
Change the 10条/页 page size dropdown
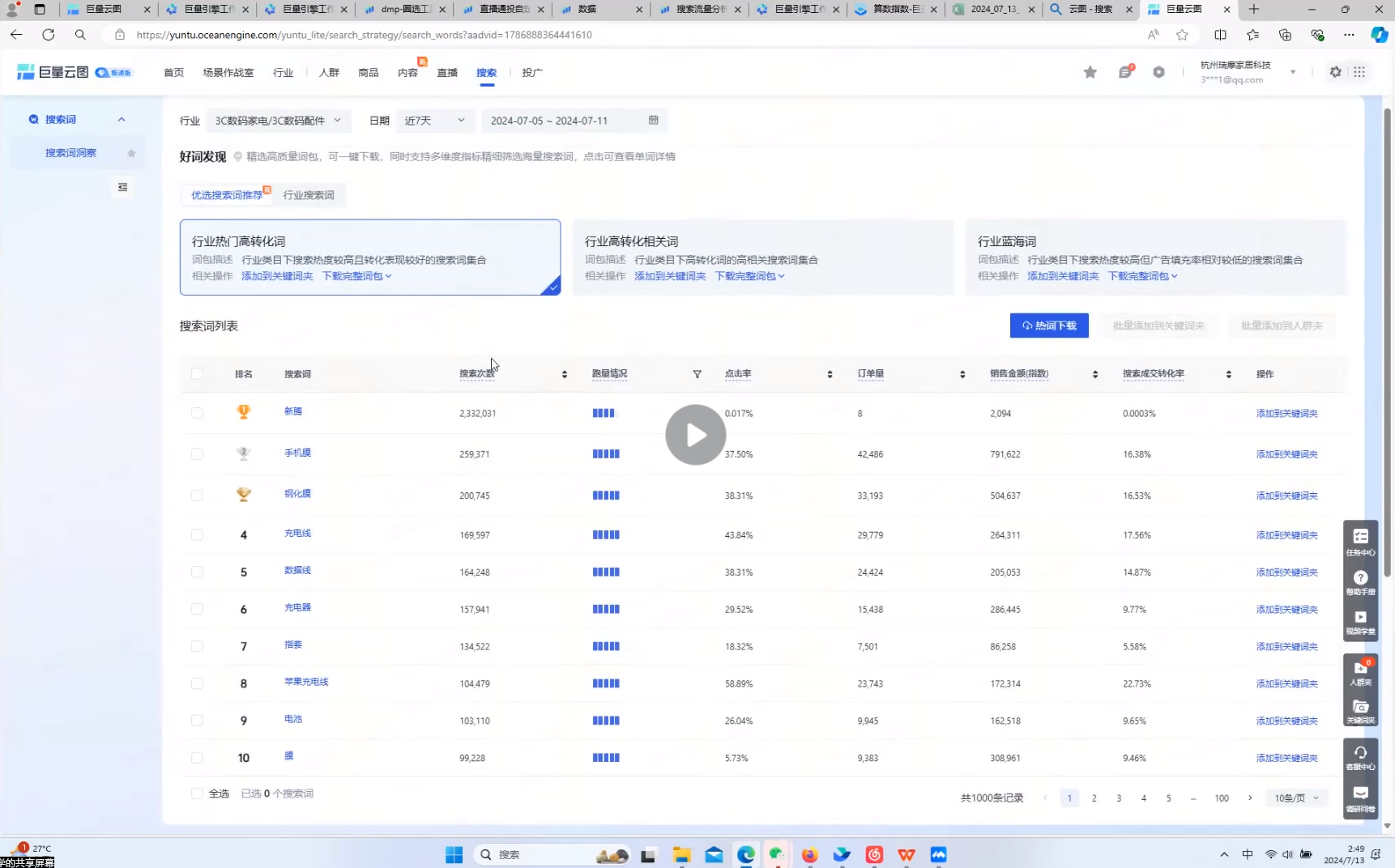pos(1296,798)
